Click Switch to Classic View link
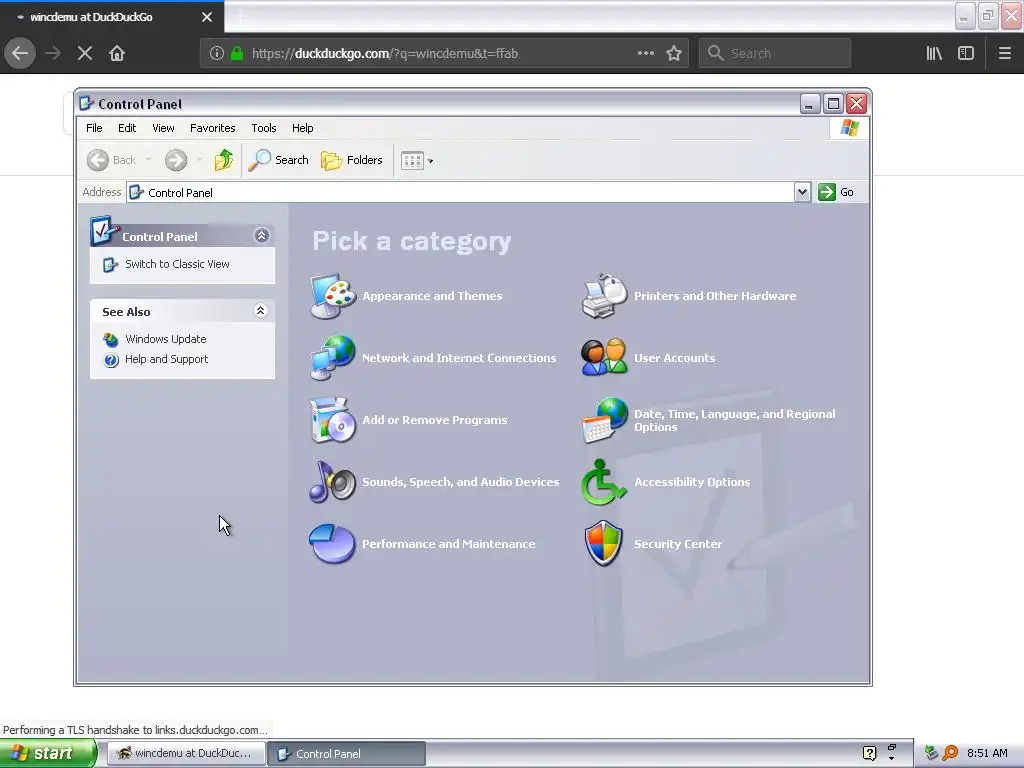 (177, 264)
